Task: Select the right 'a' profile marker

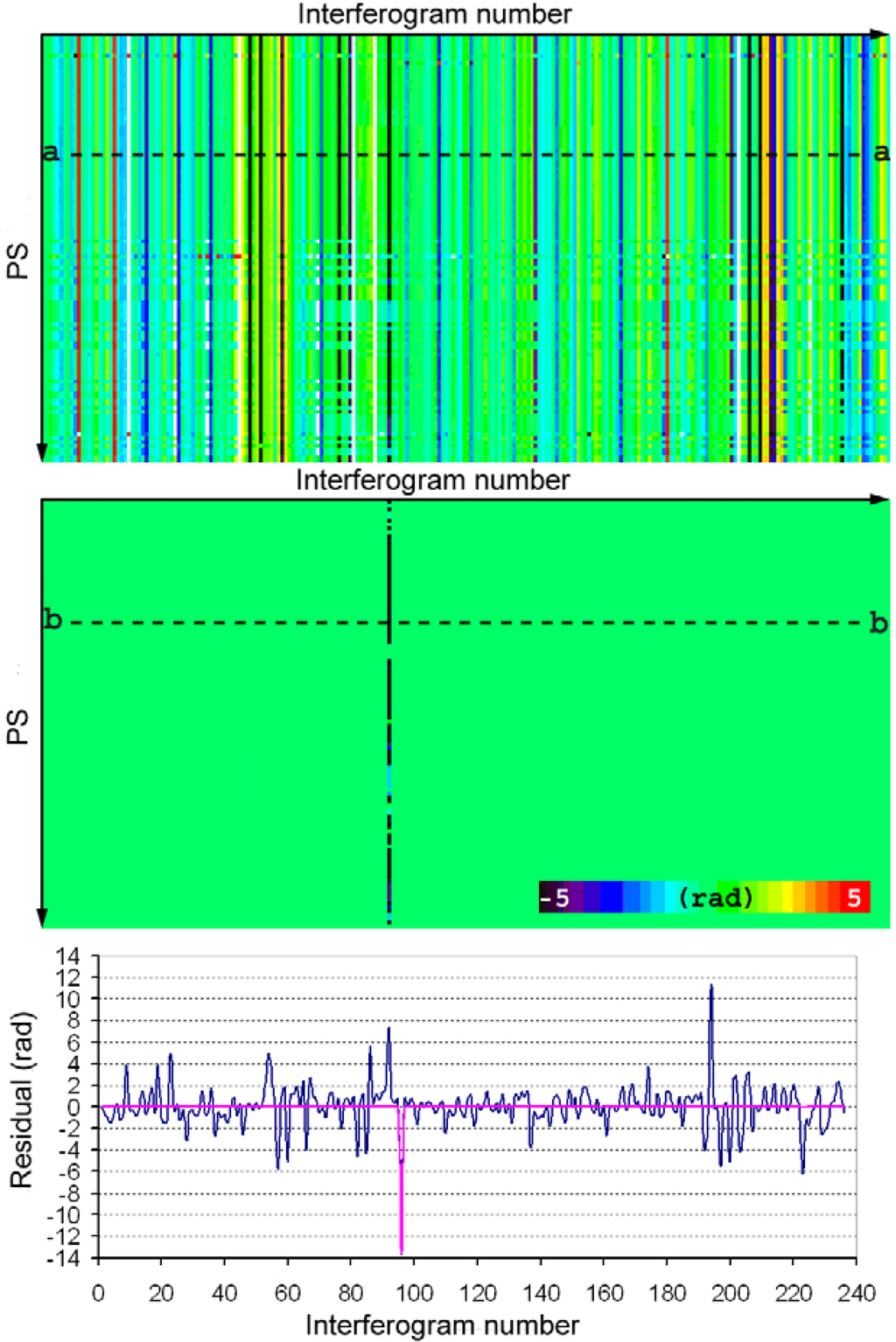Action: click(x=881, y=152)
